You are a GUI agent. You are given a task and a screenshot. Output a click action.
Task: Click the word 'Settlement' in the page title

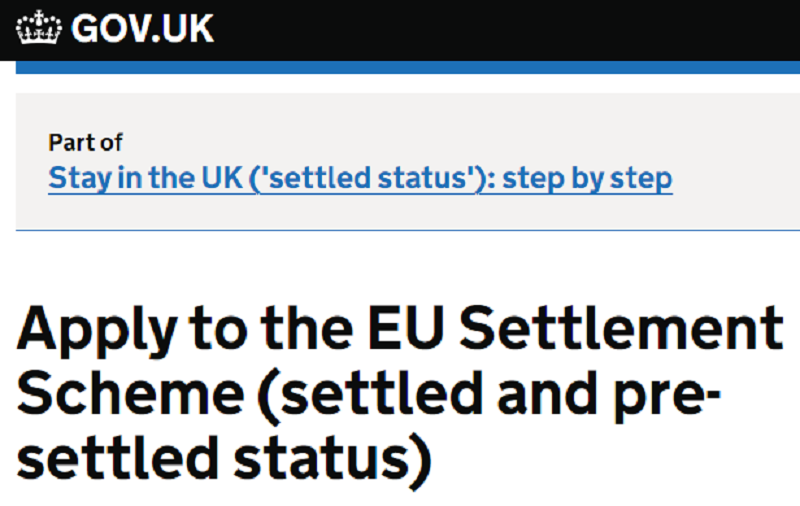(621, 327)
